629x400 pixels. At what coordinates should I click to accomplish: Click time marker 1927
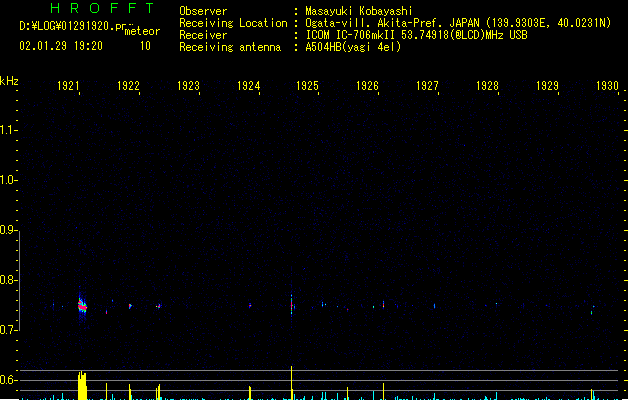[x=427, y=86]
